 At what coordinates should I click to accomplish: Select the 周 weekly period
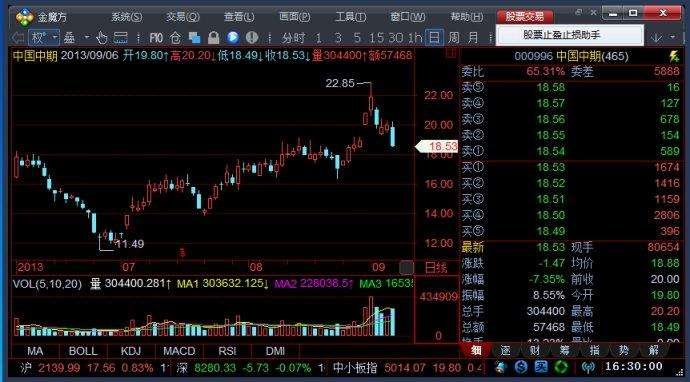pos(454,38)
